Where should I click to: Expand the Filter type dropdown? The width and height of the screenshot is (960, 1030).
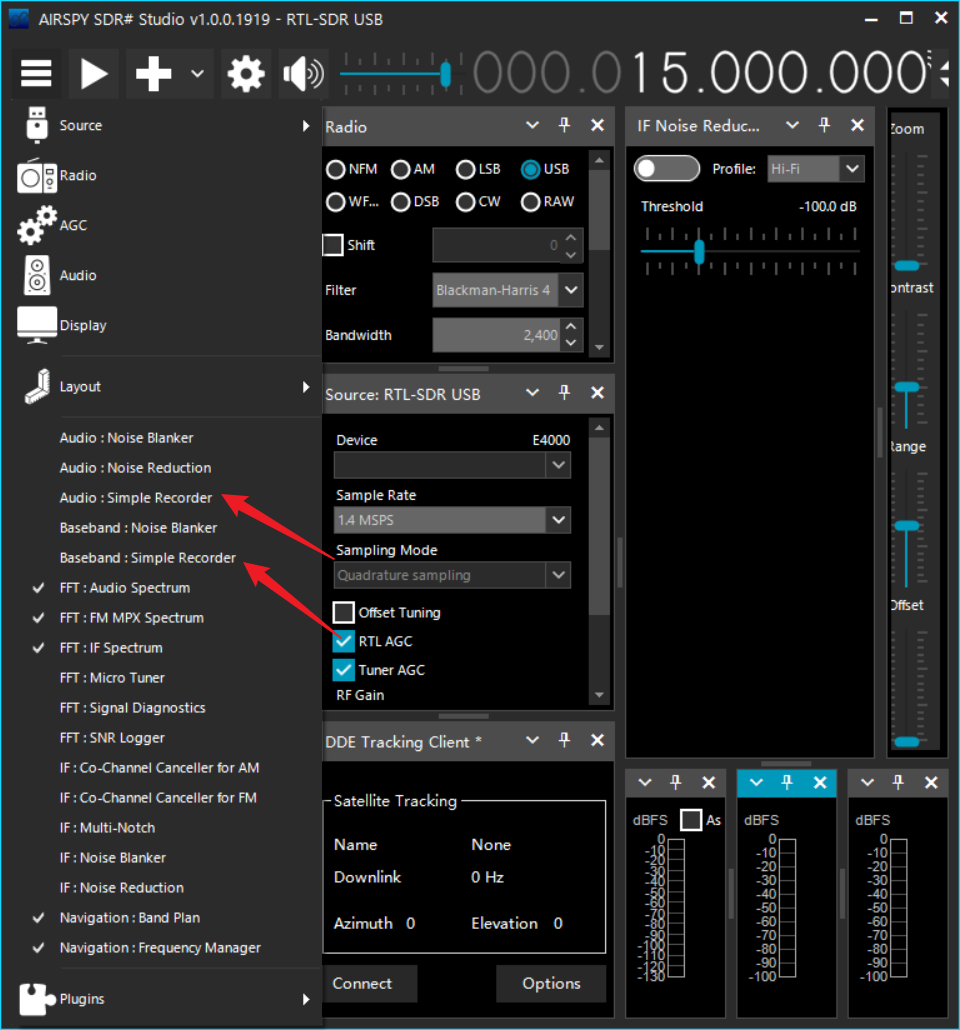click(x=570, y=290)
